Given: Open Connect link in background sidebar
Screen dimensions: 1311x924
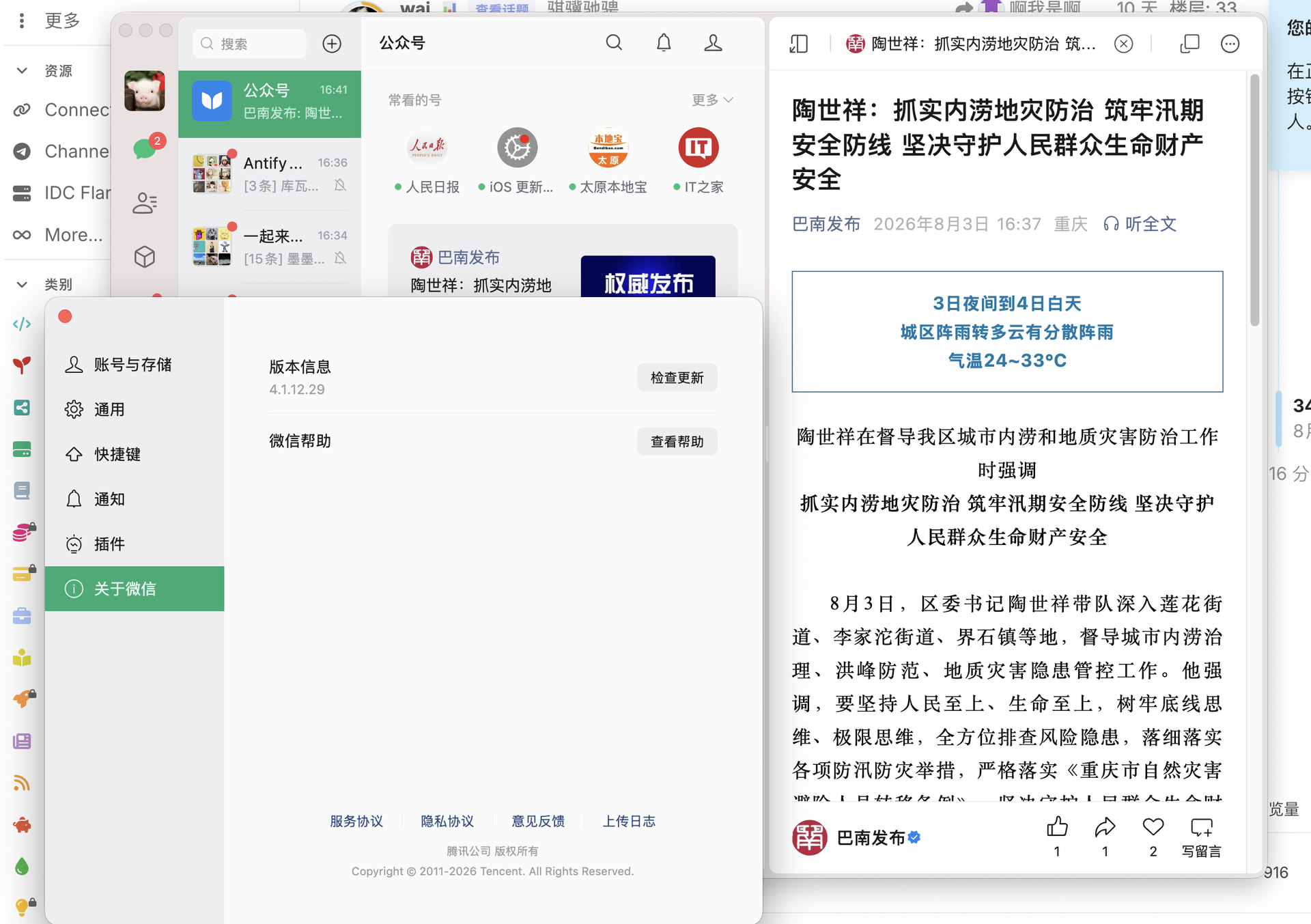Looking at the screenshot, I should 61,110.
